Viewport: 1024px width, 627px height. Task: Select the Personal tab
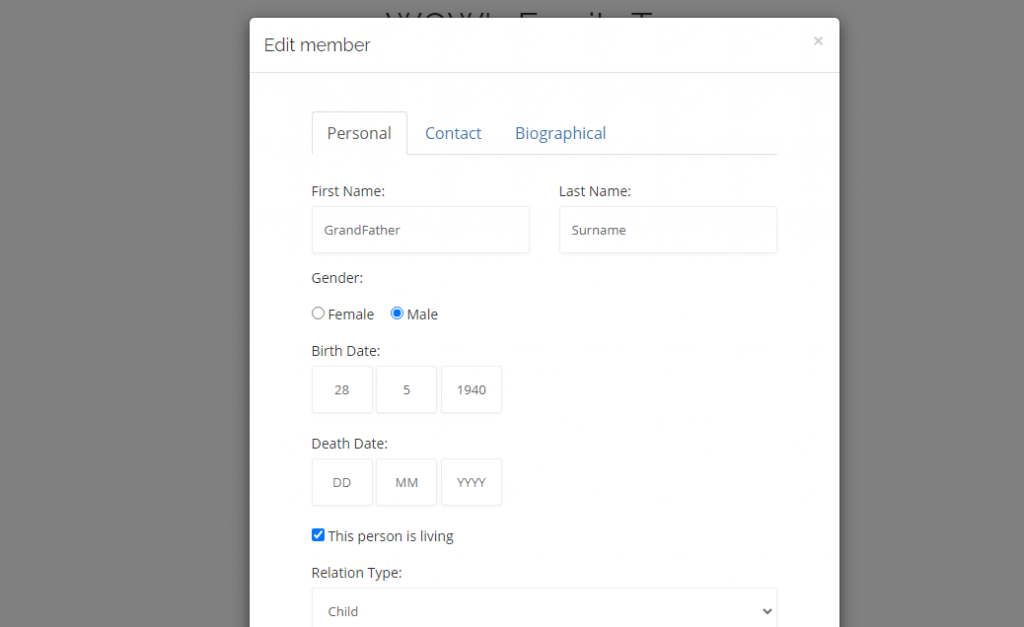[359, 133]
